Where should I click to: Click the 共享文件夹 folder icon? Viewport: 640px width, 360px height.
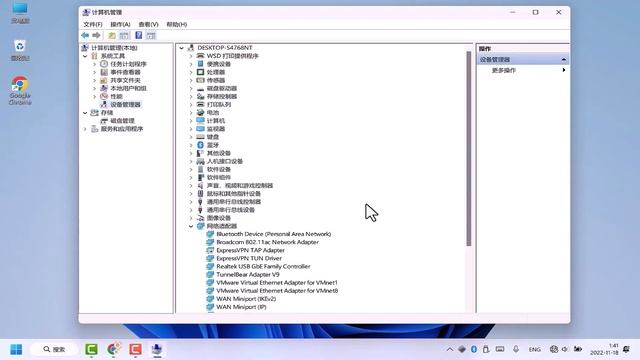104,80
